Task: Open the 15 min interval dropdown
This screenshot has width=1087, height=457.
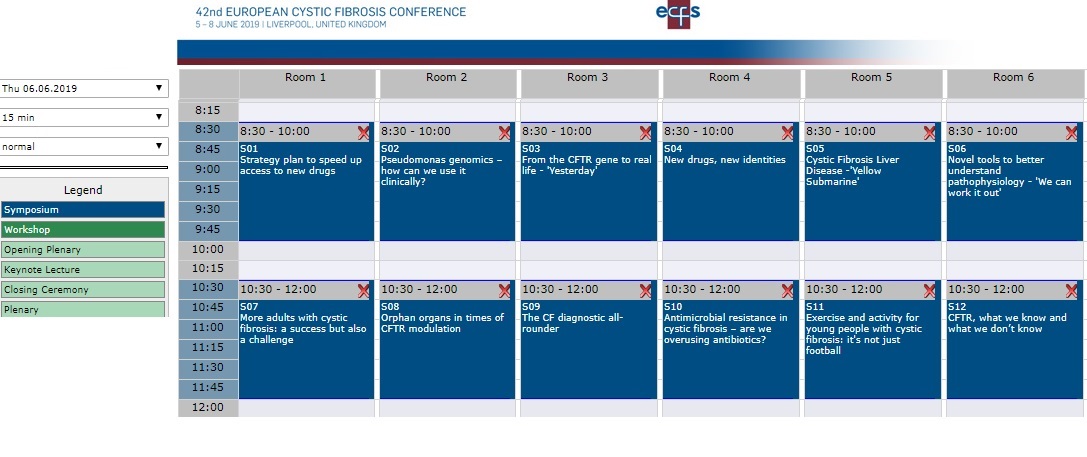Action: pos(84,117)
